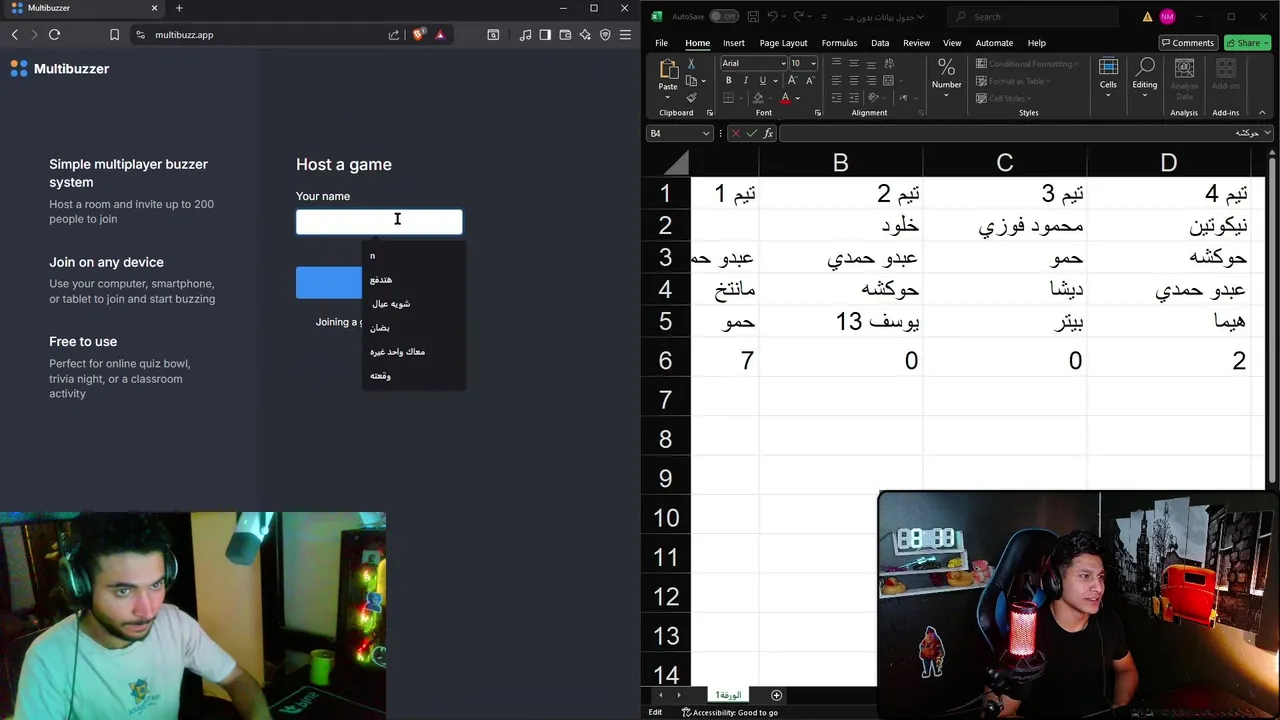This screenshot has width=1280, height=720.
Task: Click the red font color swatch
Action: pos(785,98)
